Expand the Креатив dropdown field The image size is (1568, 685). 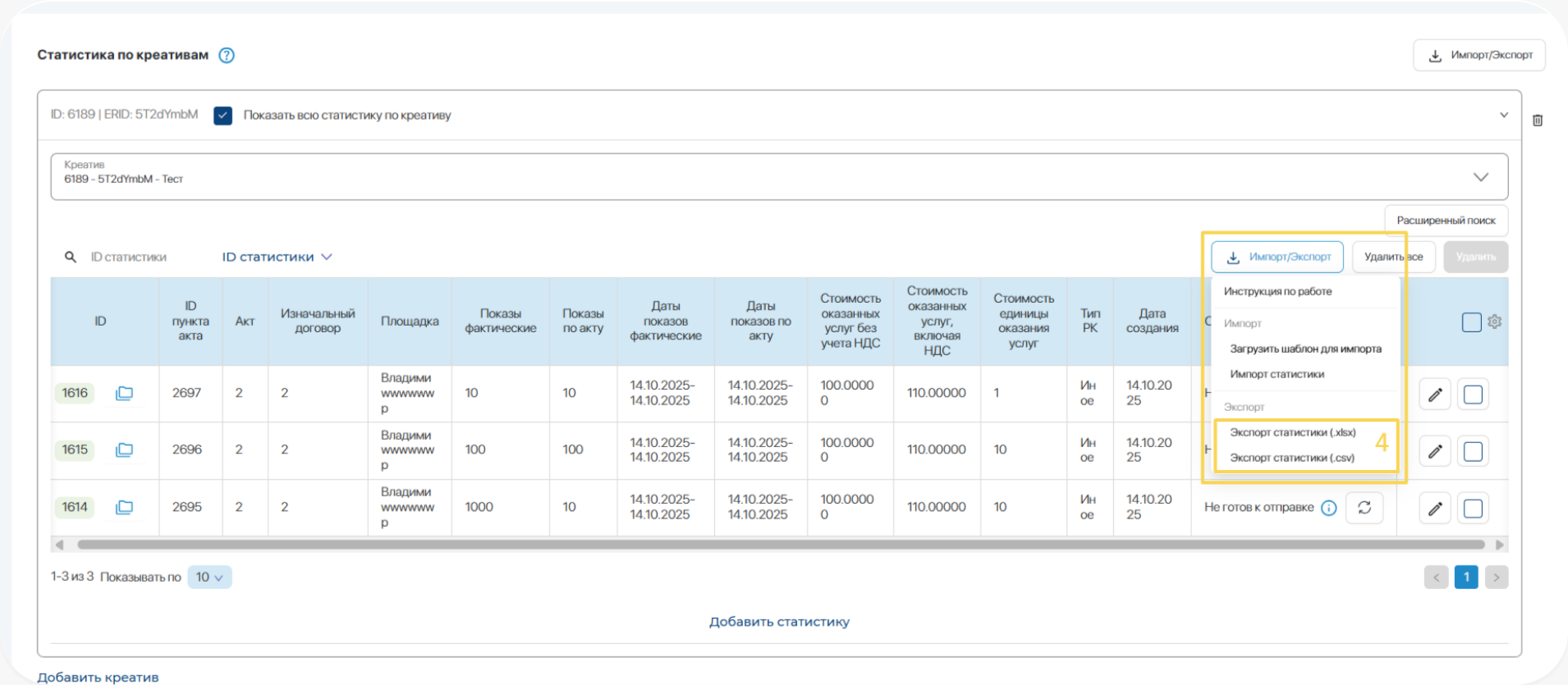pyautogui.click(x=1480, y=177)
